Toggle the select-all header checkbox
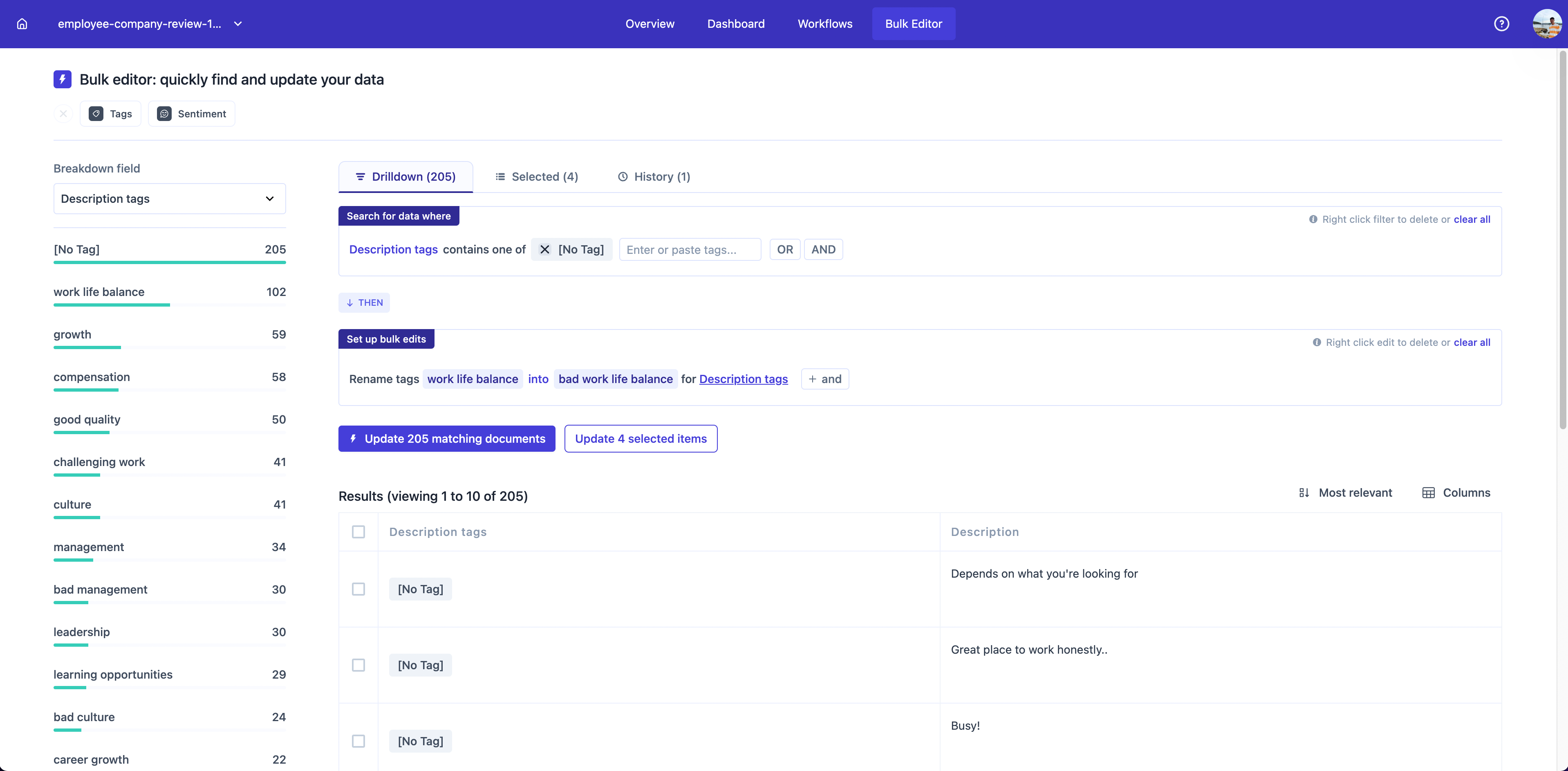 coord(358,532)
